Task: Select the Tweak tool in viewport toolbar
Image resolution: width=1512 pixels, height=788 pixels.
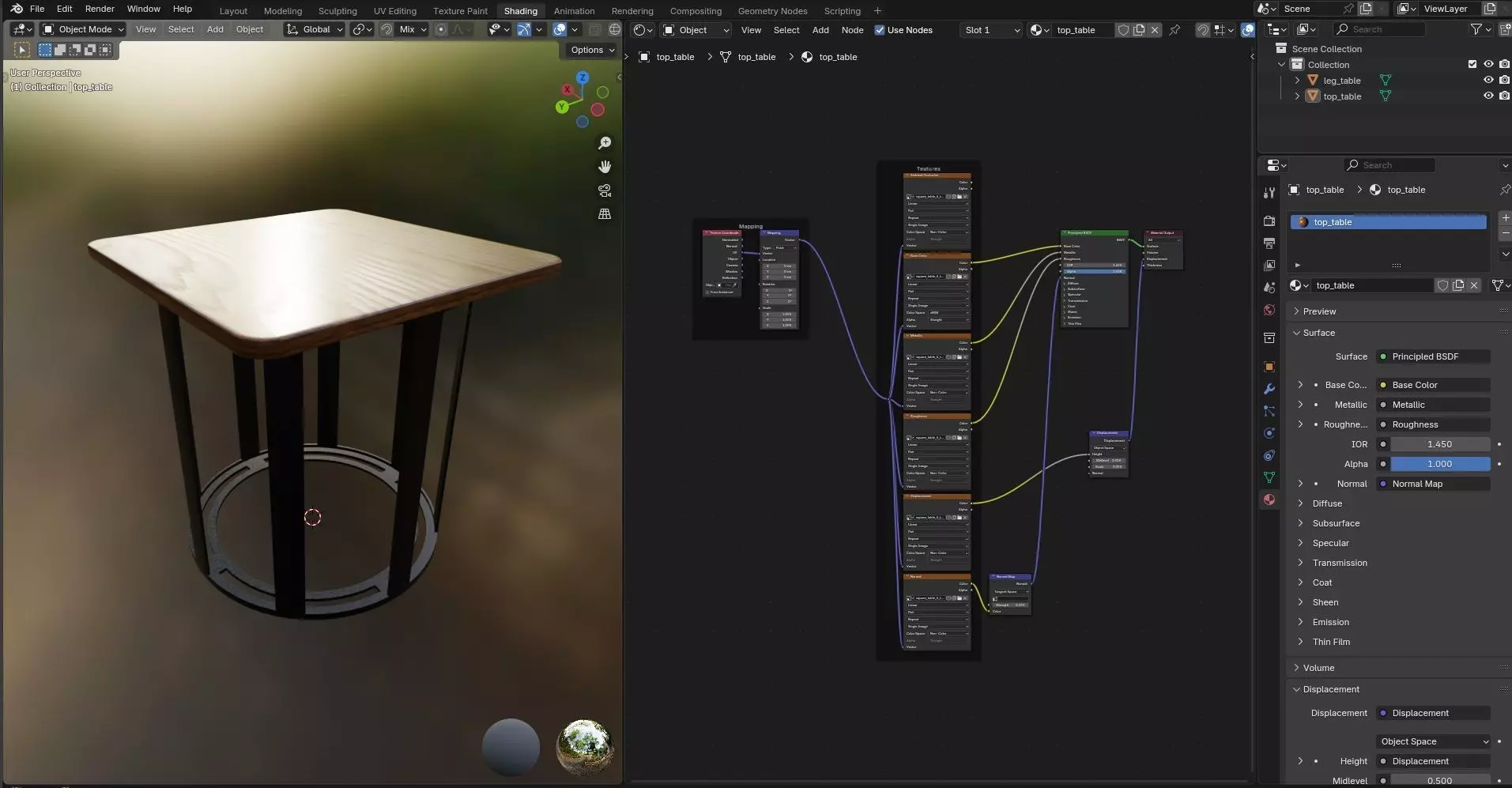Action: tap(22, 50)
